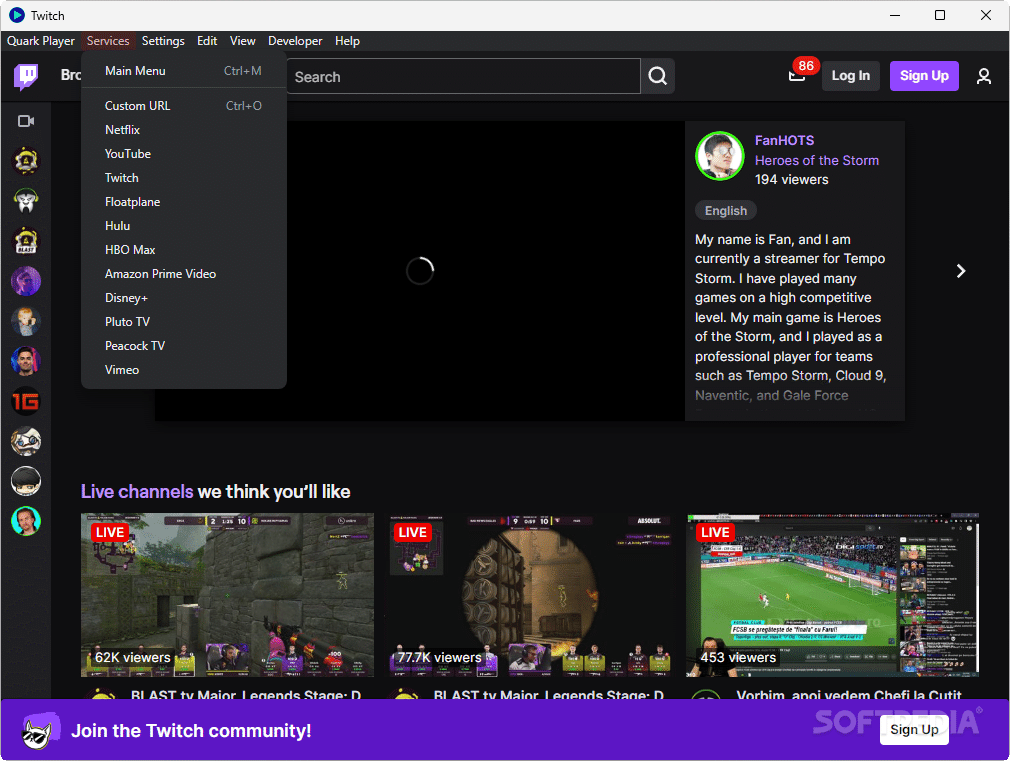Open the user profile icon
The width and height of the screenshot is (1010, 761).
click(x=984, y=76)
